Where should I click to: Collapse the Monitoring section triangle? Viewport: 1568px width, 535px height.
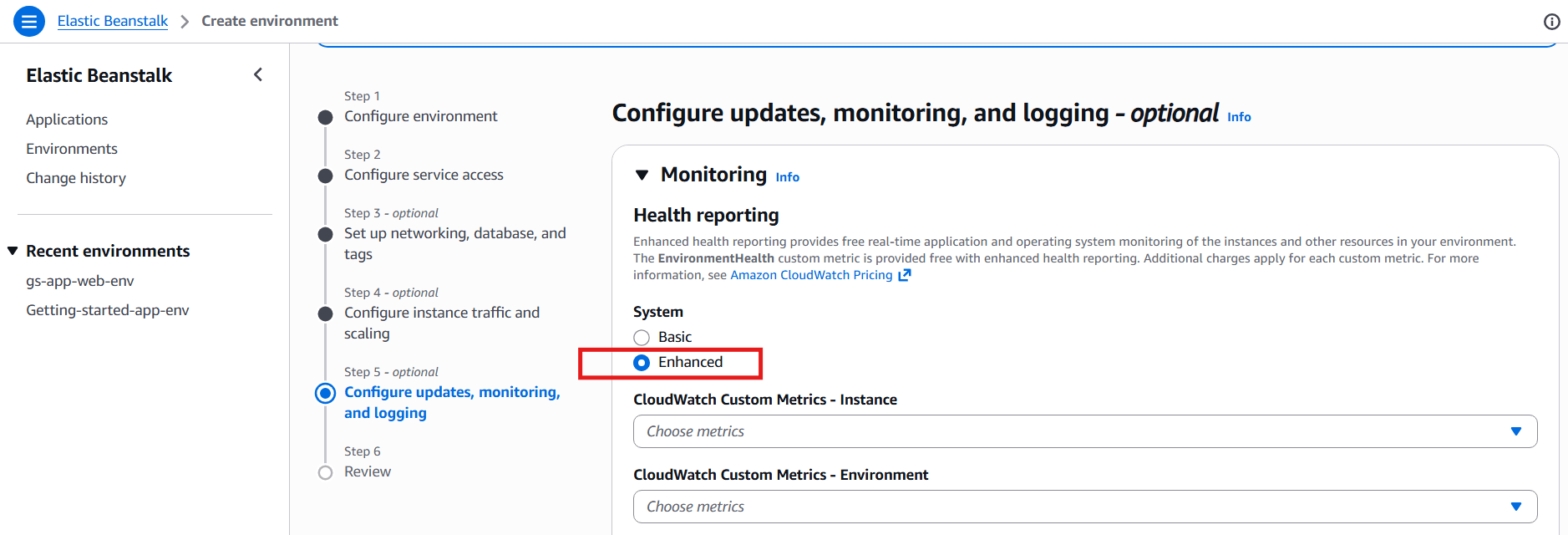642,176
